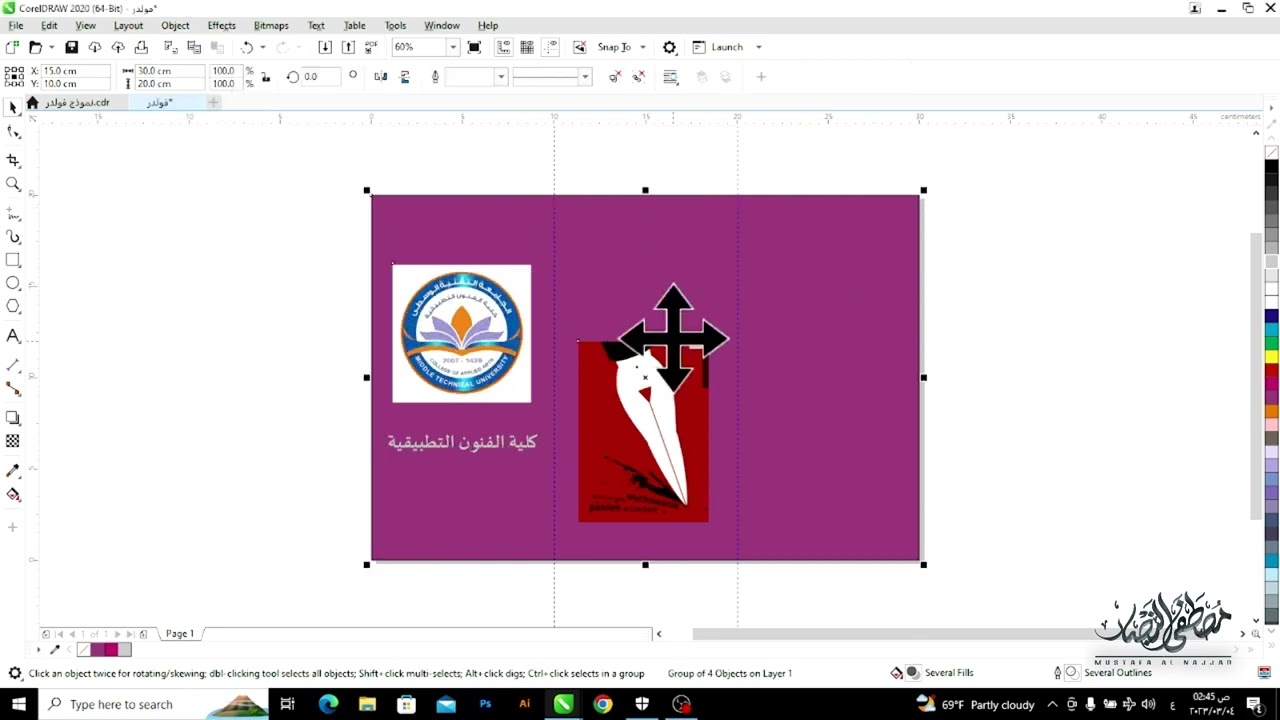This screenshot has height=720, width=1280.
Task: Select the Interactive Fill tool
Action: (13, 495)
